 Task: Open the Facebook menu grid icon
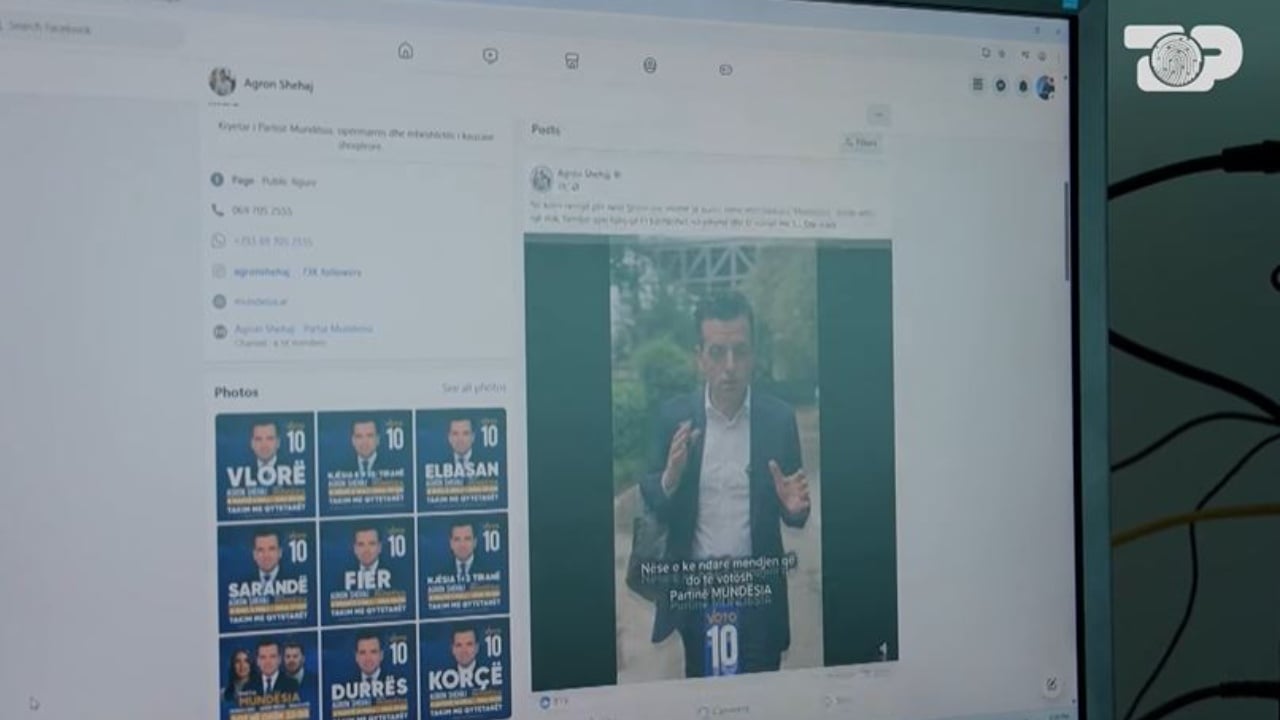(978, 85)
